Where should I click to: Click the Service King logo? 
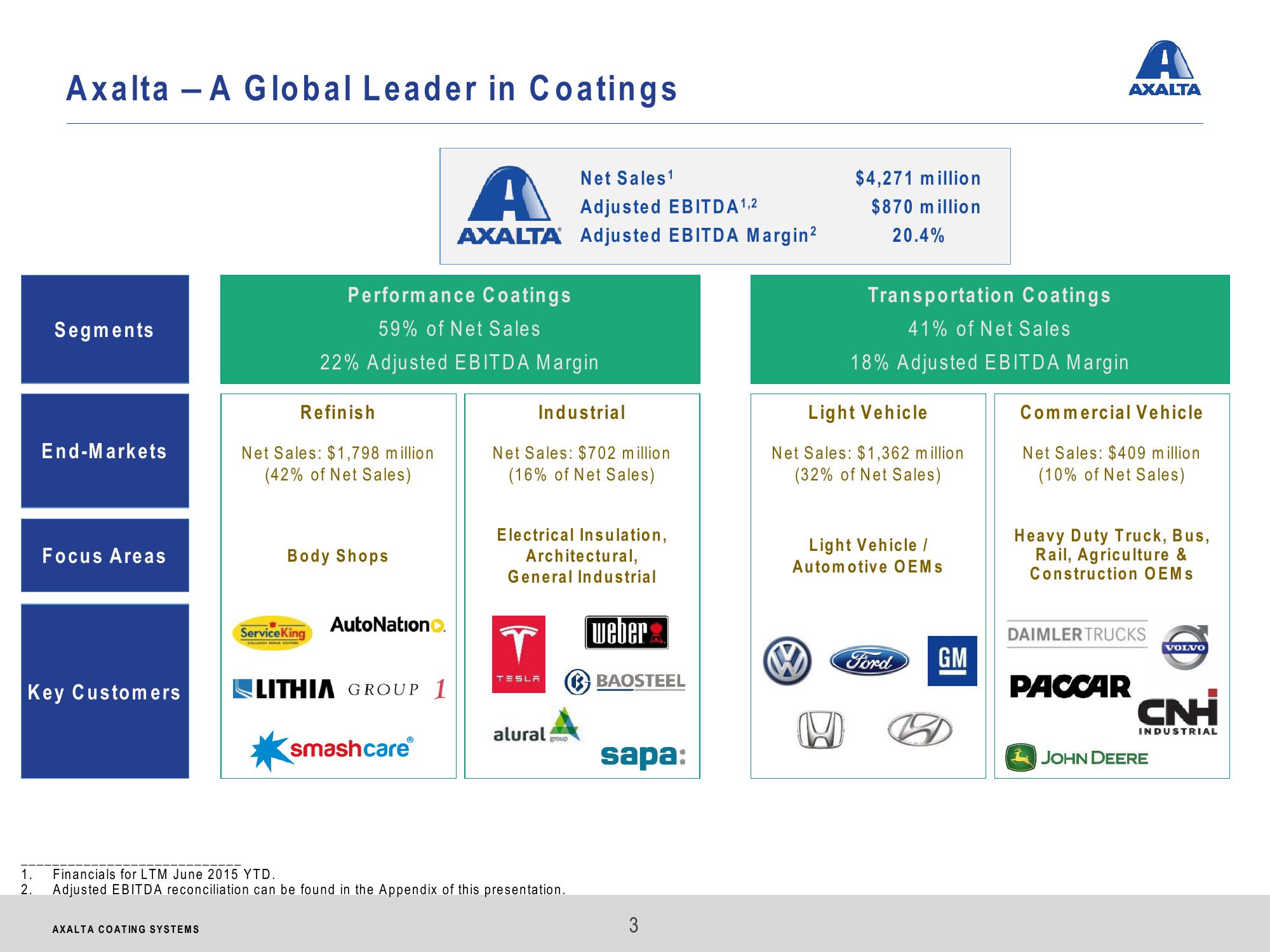click(273, 633)
